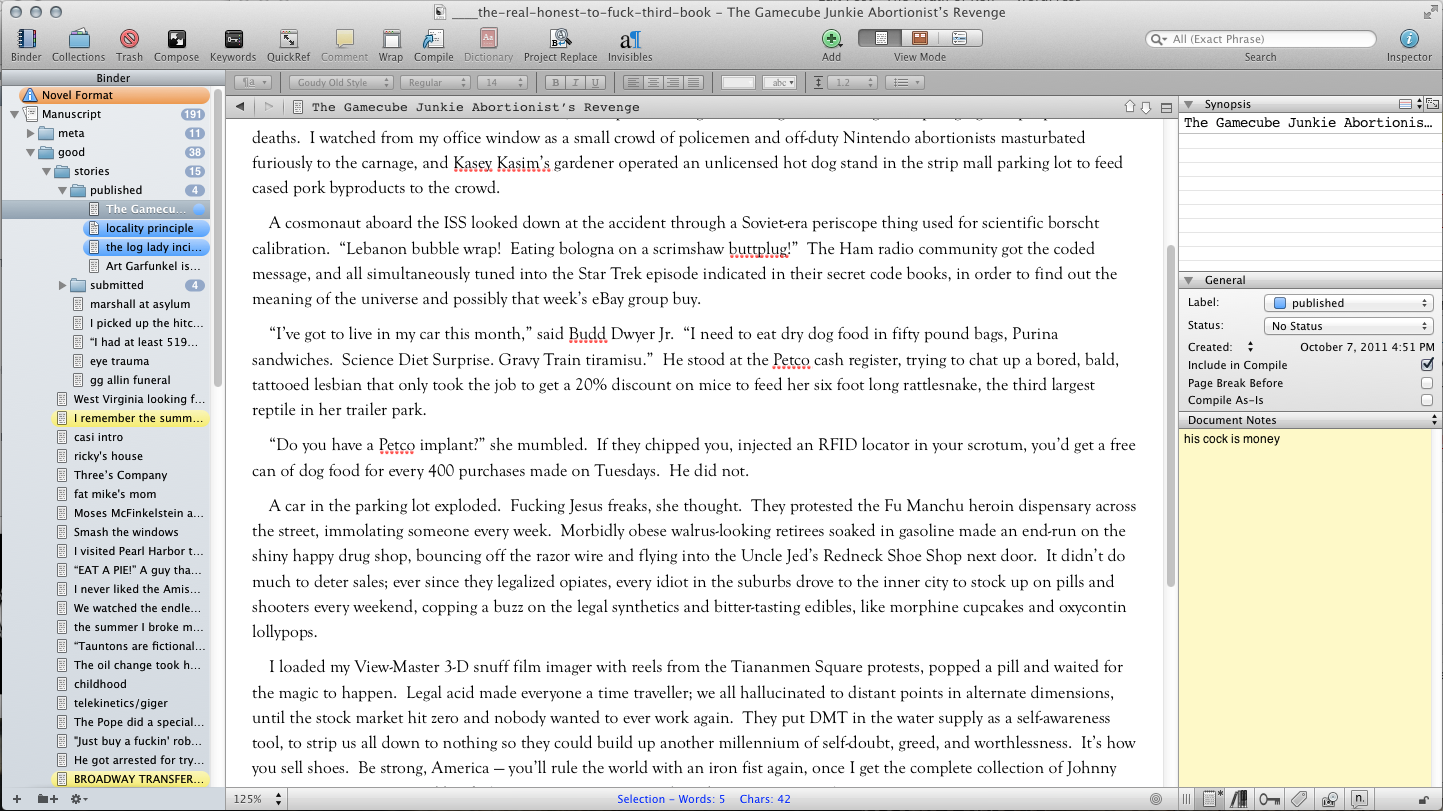Screen dimensions: 1443x811
Task: Open the Collections toolbar icon
Action: tap(78, 40)
